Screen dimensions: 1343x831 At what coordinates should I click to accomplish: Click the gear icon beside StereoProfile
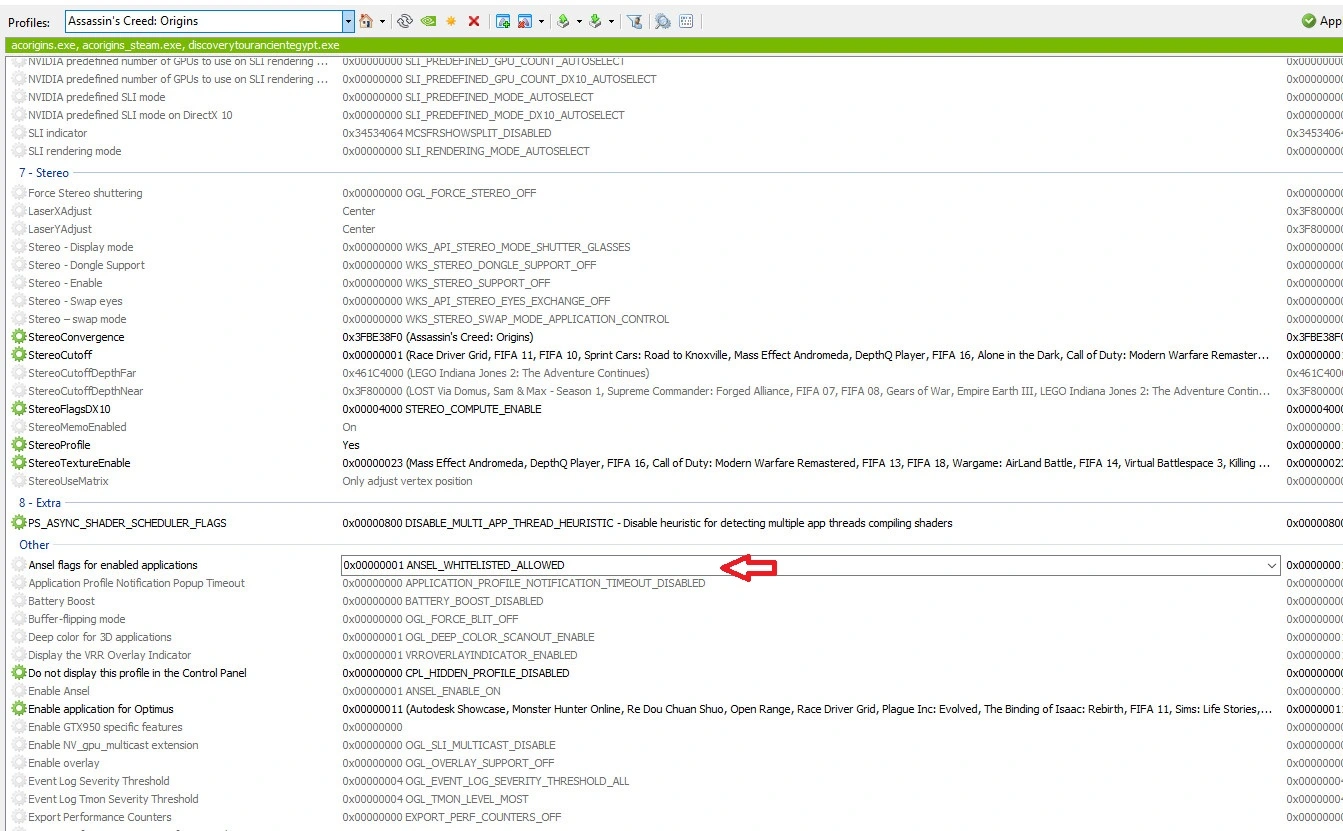(19, 445)
